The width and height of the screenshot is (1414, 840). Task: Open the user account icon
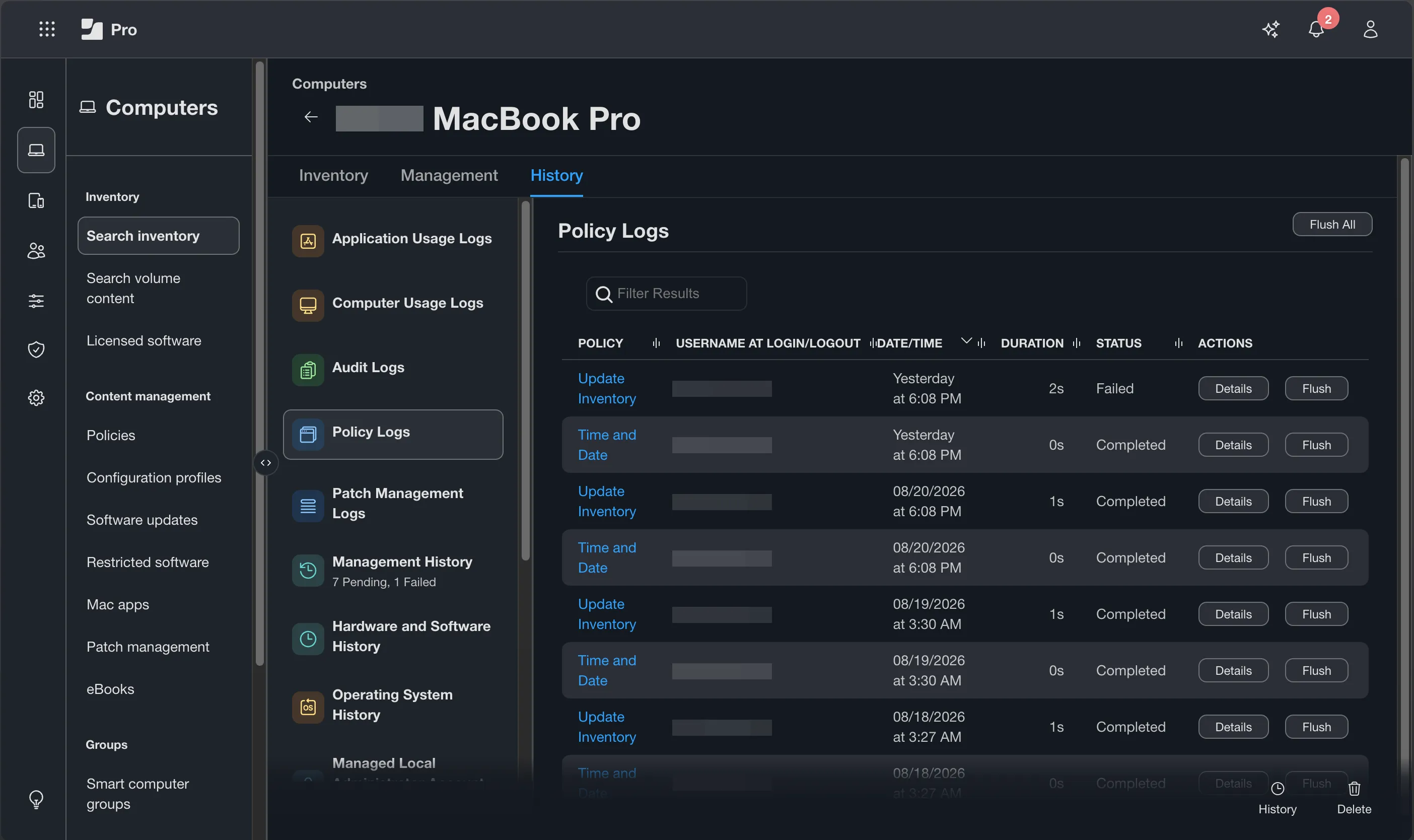pyautogui.click(x=1370, y=29)
